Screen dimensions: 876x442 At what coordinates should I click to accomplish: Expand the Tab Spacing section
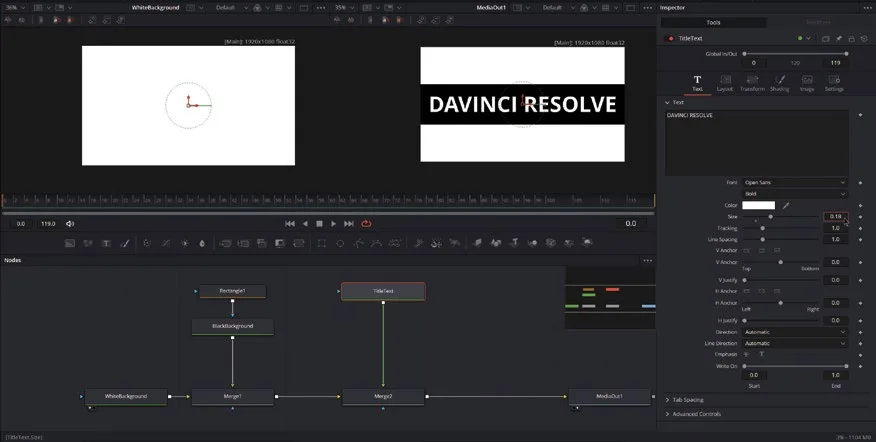pyautogui.click(x=667, y=400)
